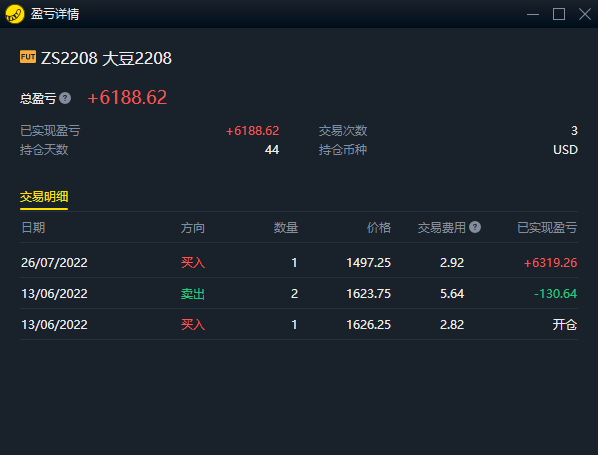This screenshot has height=455, width=598.
Task: Click the total +6188.62 profit figure
Action: coord(127,97)
